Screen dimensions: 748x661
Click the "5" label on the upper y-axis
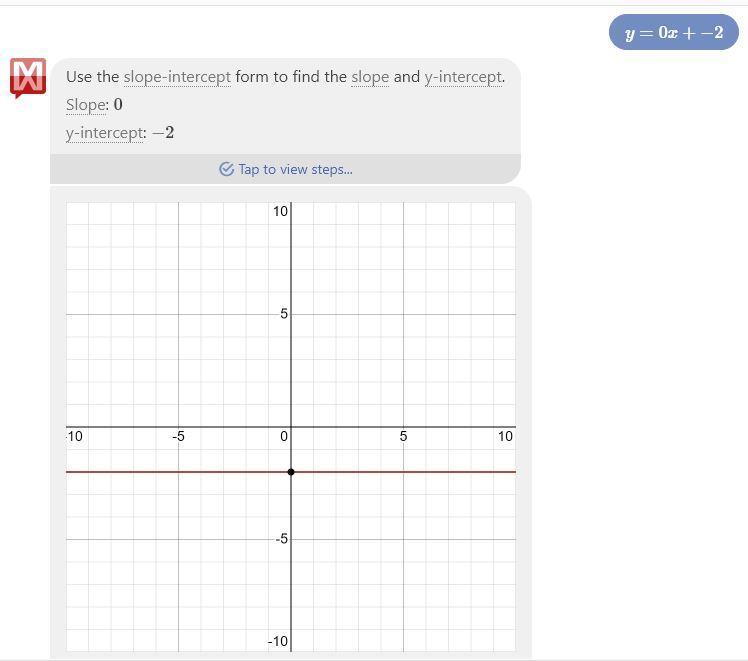[284, 314]
